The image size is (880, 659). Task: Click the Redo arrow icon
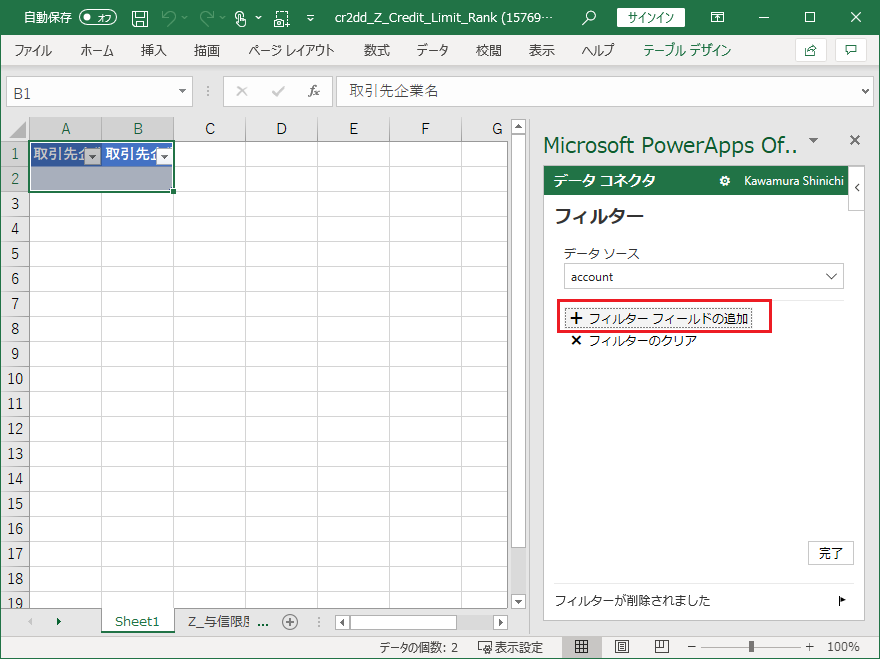(206, 18)
